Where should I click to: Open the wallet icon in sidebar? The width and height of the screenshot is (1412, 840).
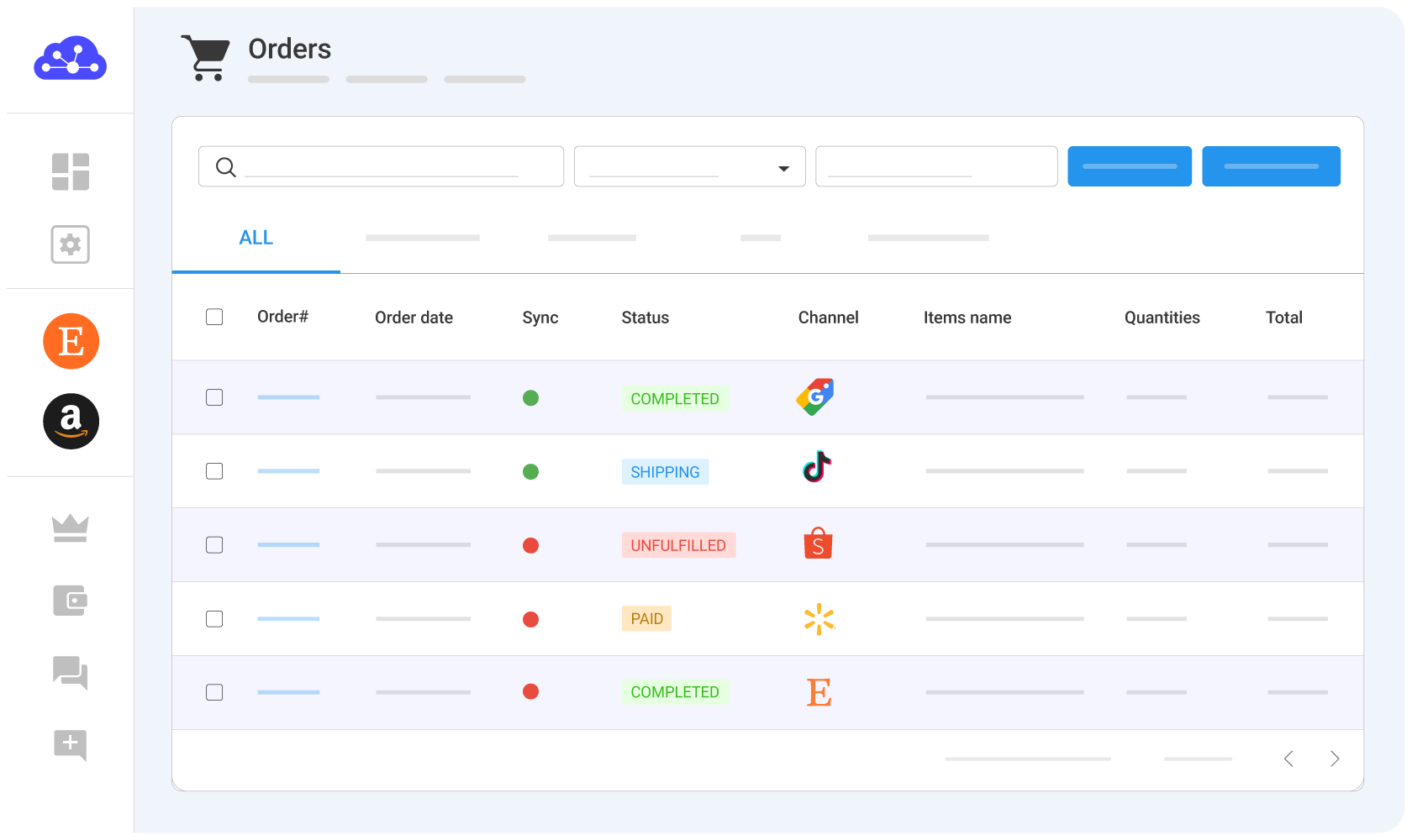point(71,601)
